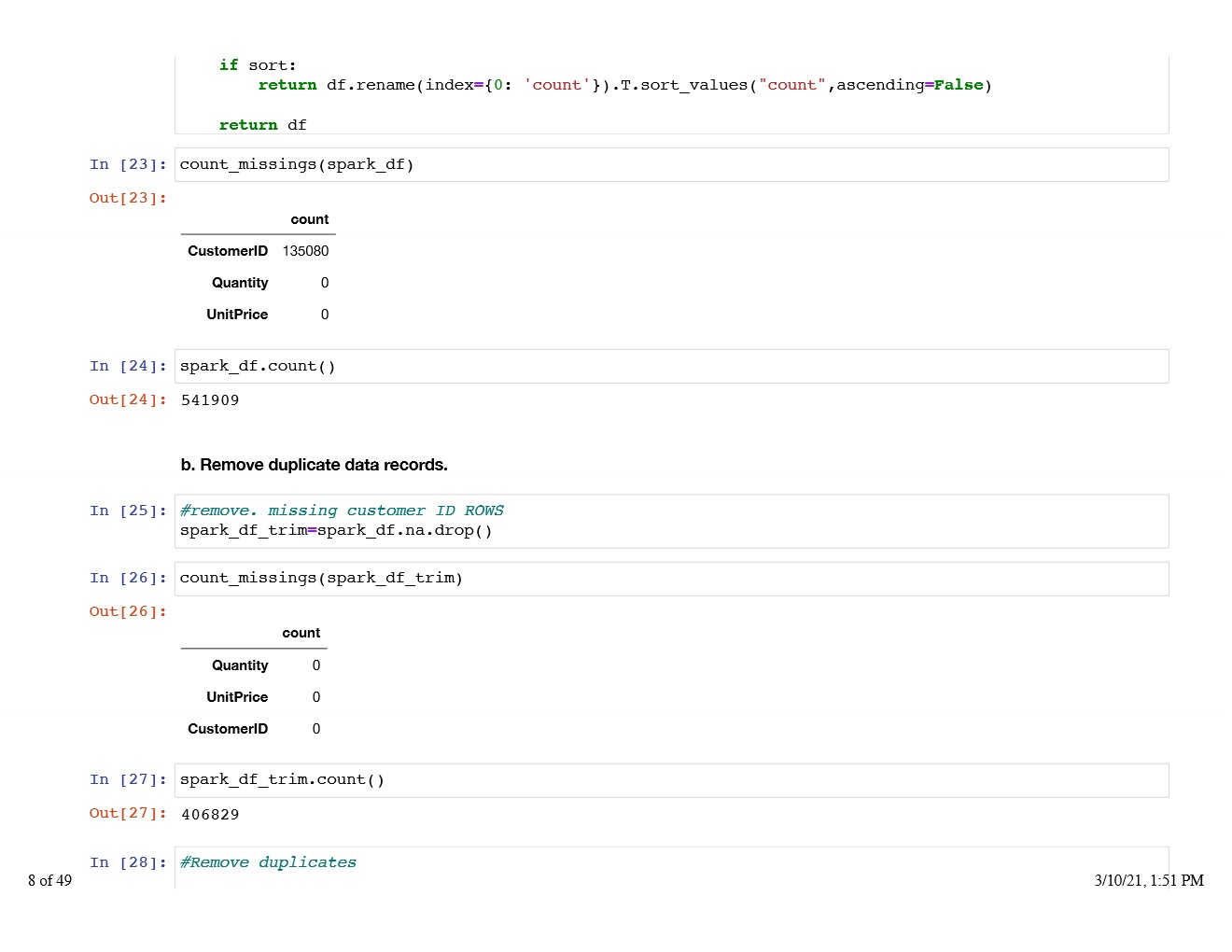The width and height of the screenshot is (1232, 952).
Task: Click the count header in Out[23] table
Action: (x=309, y=219)
